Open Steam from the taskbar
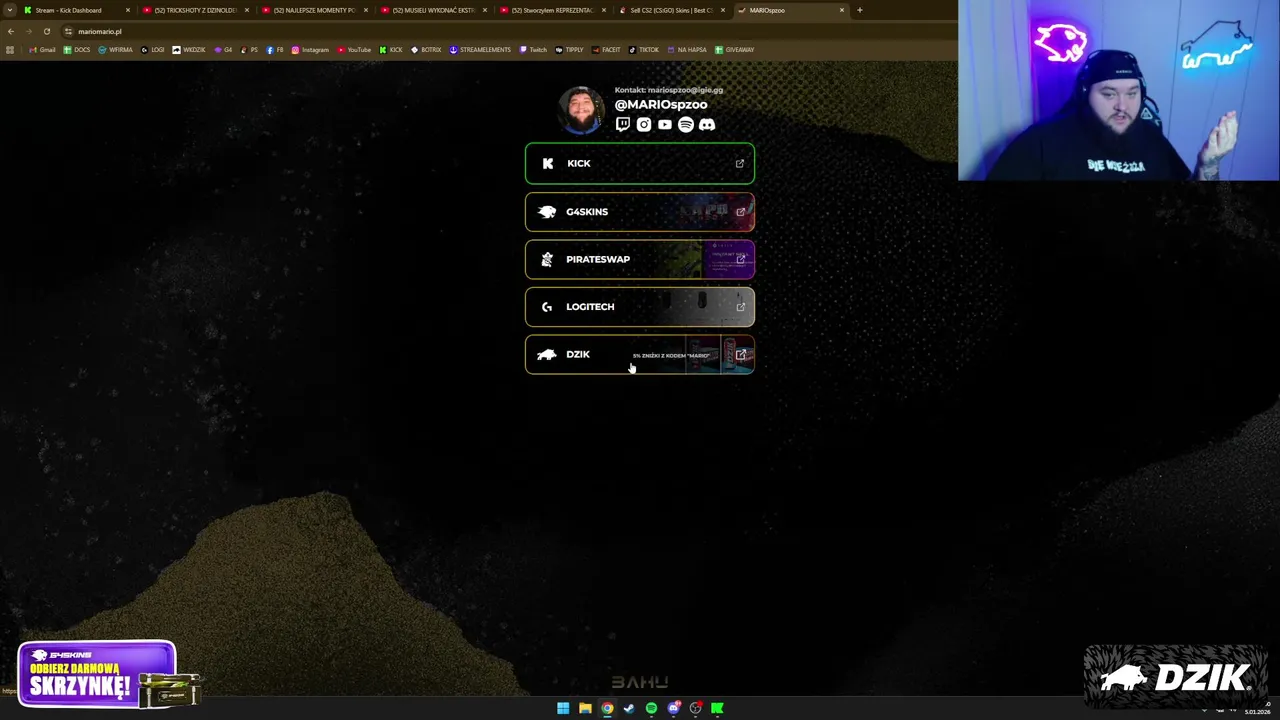Screen dimensions: 1280x720 [629, 708]
